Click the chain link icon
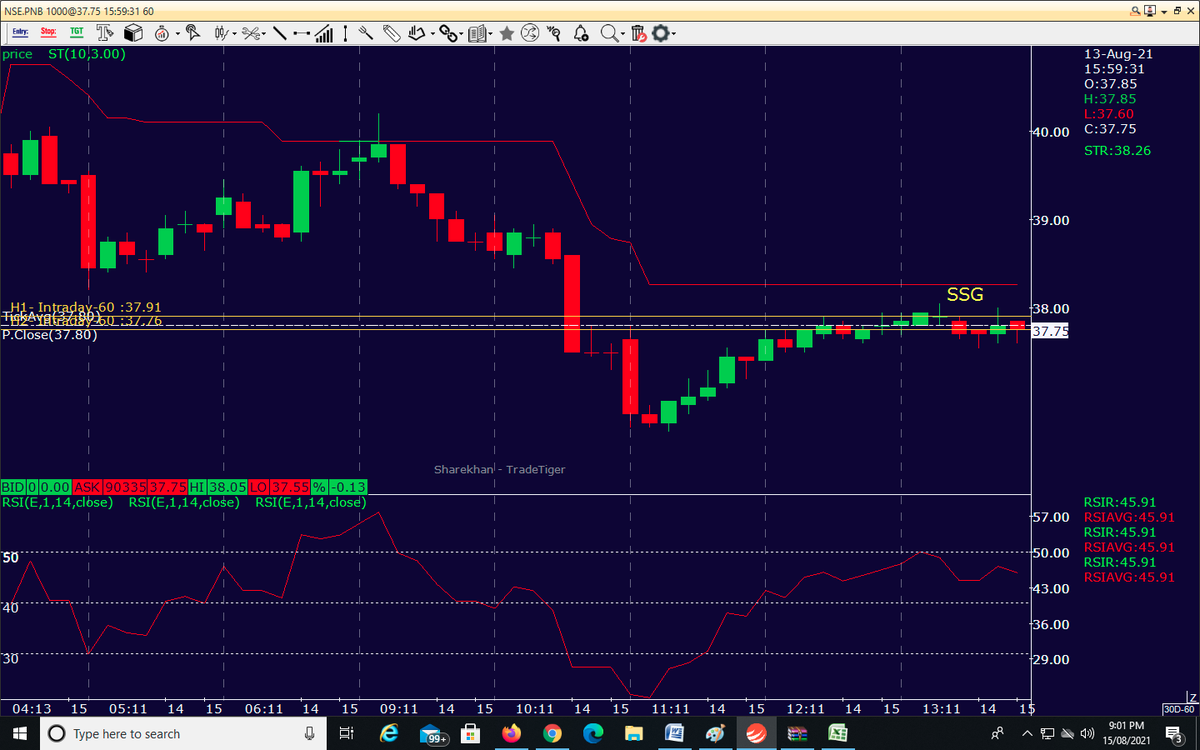1200x750 pixels. [449, 33]
